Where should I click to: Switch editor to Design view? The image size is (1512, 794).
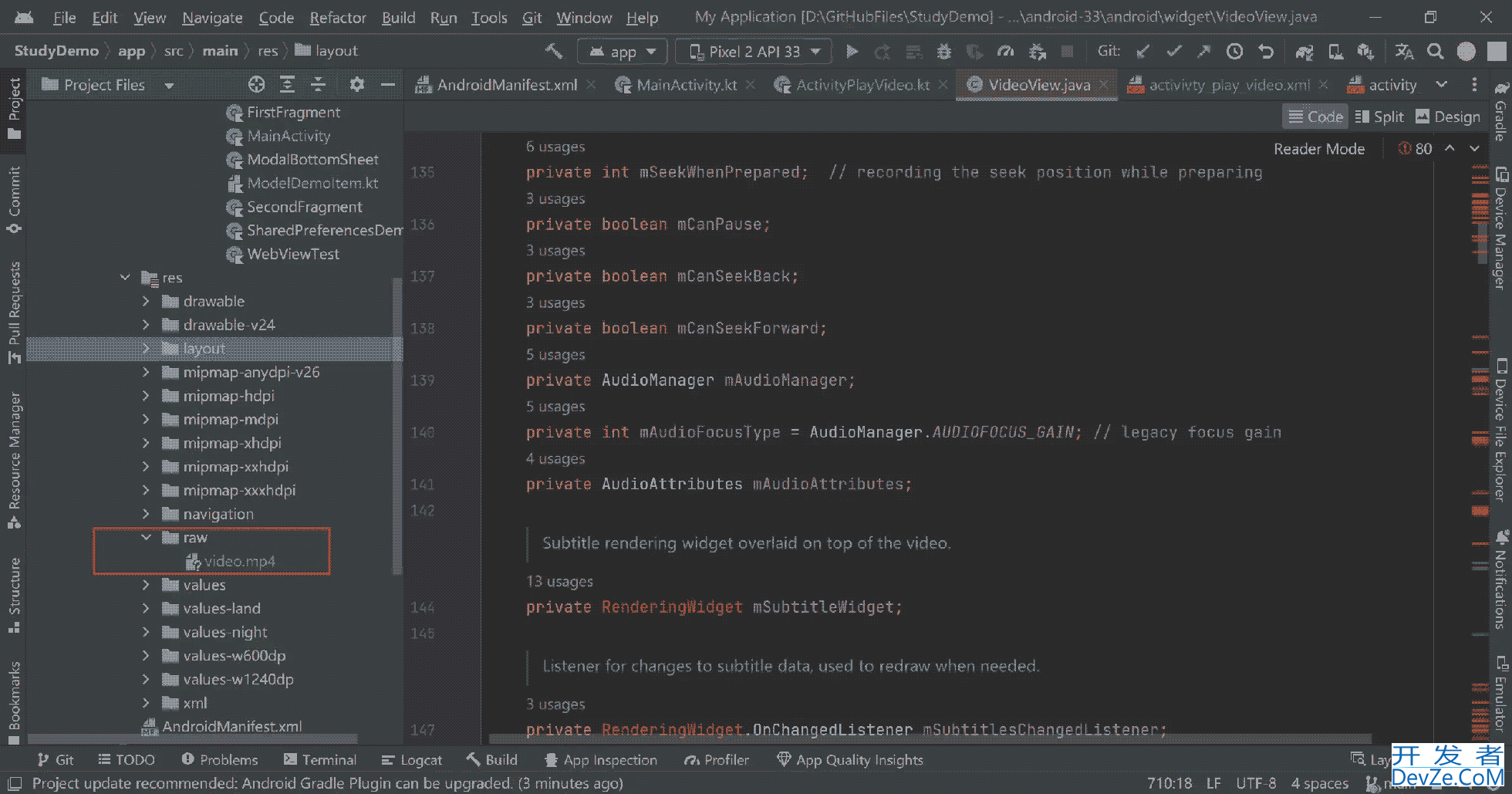coord(1448,117)
